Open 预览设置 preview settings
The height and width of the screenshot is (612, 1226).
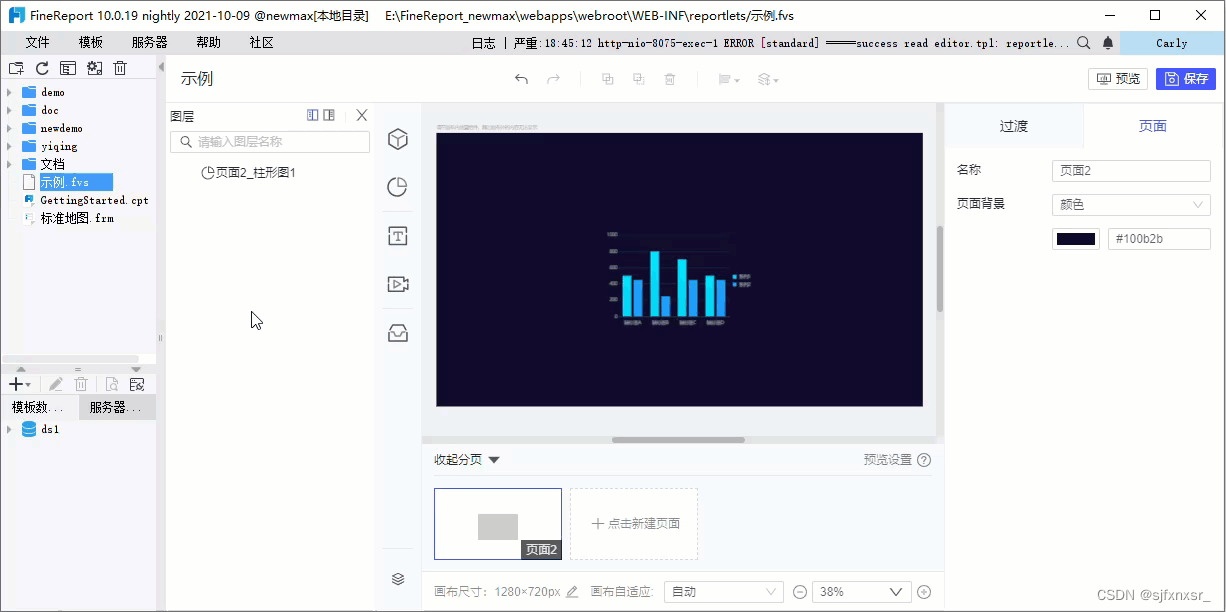pyautogui.click(x=897, y=460)
